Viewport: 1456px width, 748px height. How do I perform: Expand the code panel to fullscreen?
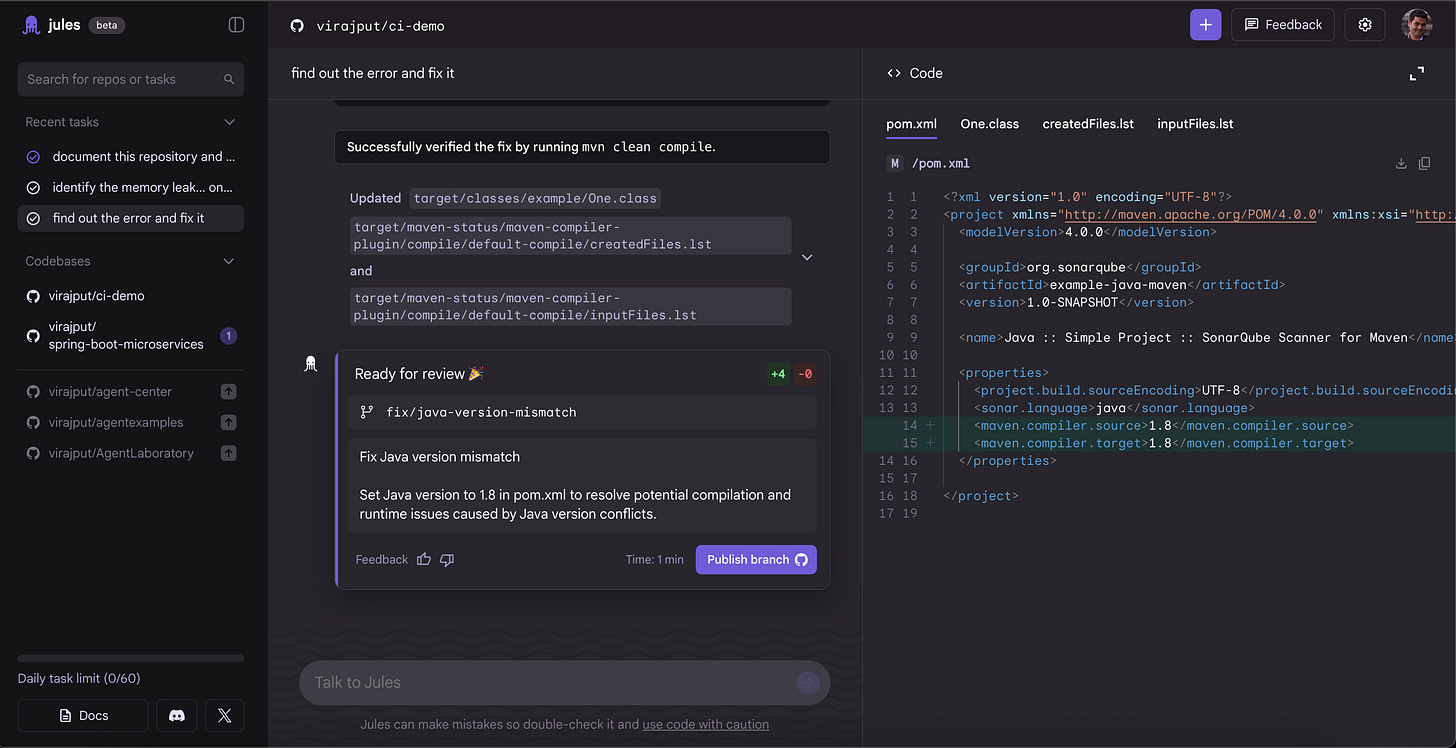point(1417,74)
